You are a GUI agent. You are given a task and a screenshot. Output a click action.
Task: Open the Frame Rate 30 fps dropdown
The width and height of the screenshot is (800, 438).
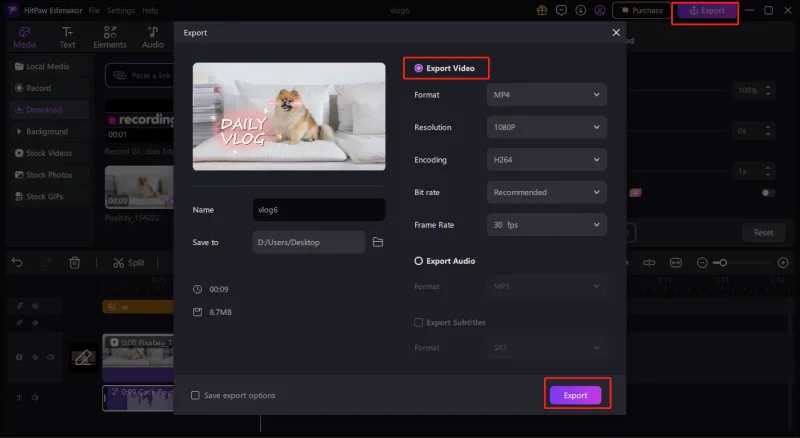(546, 225)
